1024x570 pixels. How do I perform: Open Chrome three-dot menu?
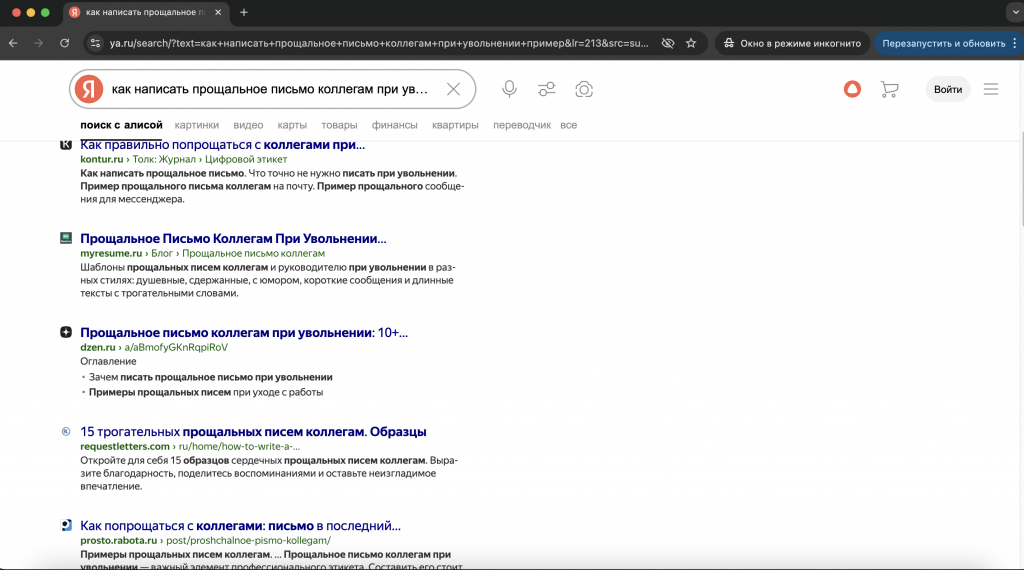(1014, 43)
